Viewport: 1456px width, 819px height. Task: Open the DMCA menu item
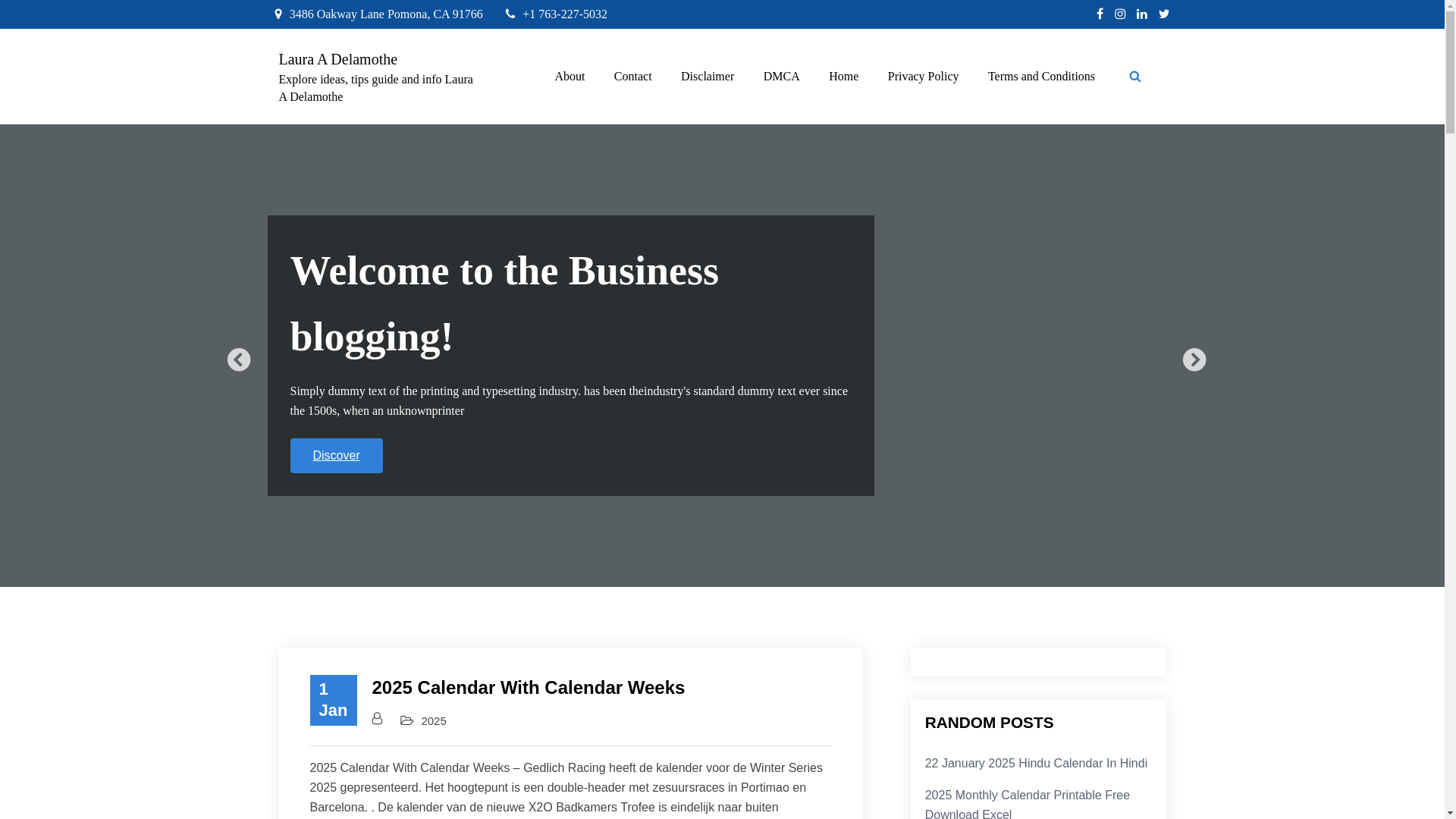pyautogui.click(x=781, y=77)
